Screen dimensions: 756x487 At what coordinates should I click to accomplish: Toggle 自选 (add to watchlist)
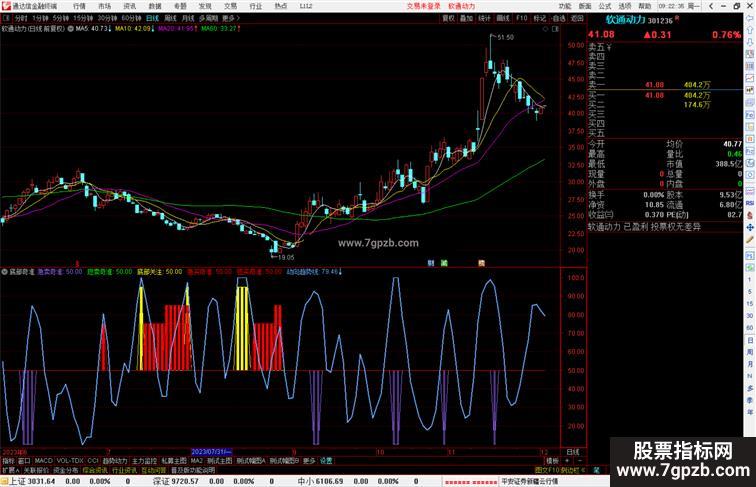[558, 18]
